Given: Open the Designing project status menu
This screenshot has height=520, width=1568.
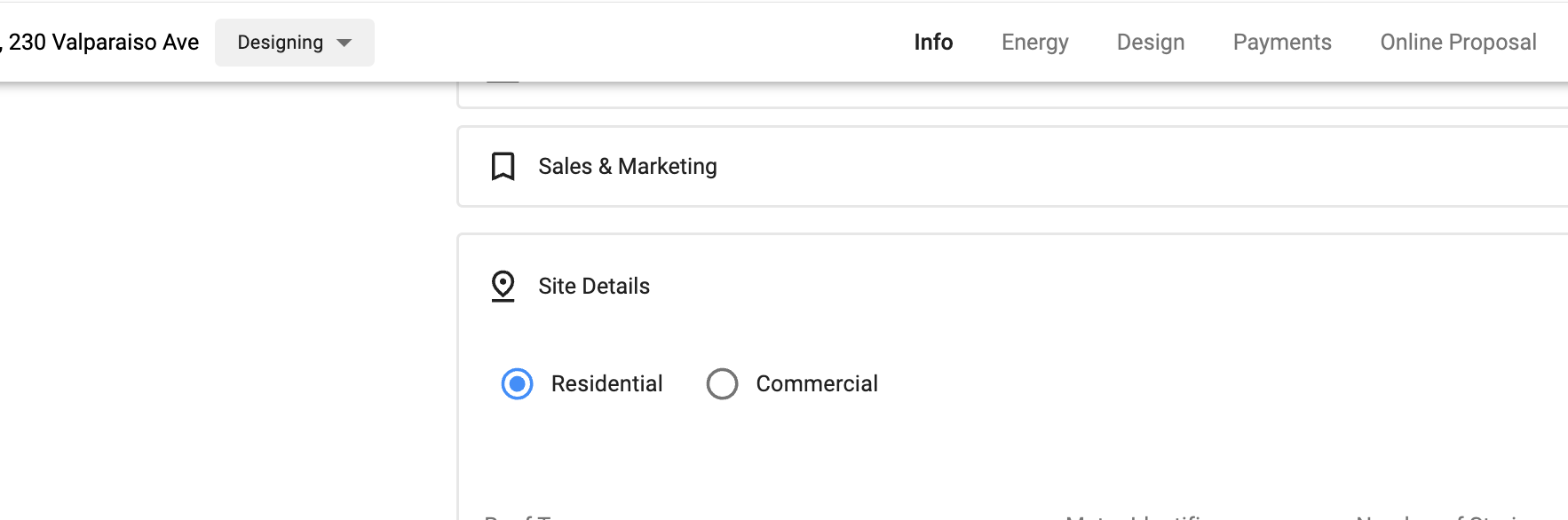Looking at the screenshot, I should pos(281,43).
